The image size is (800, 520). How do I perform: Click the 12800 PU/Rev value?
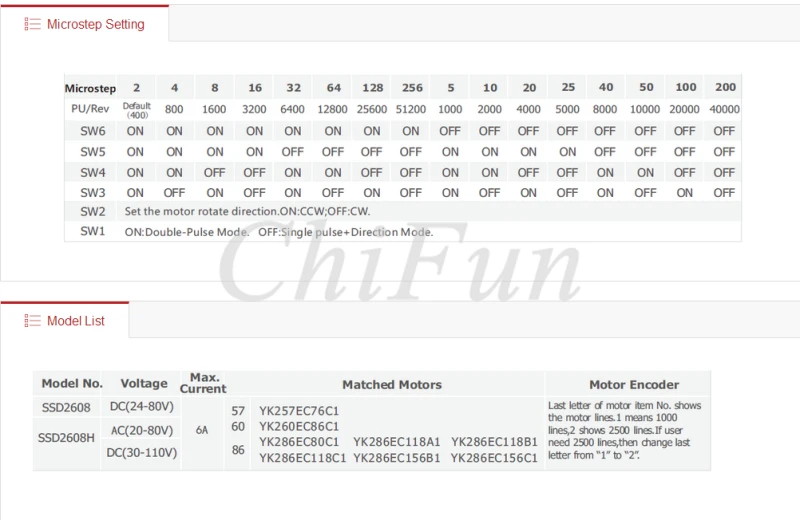coord(332,109)
